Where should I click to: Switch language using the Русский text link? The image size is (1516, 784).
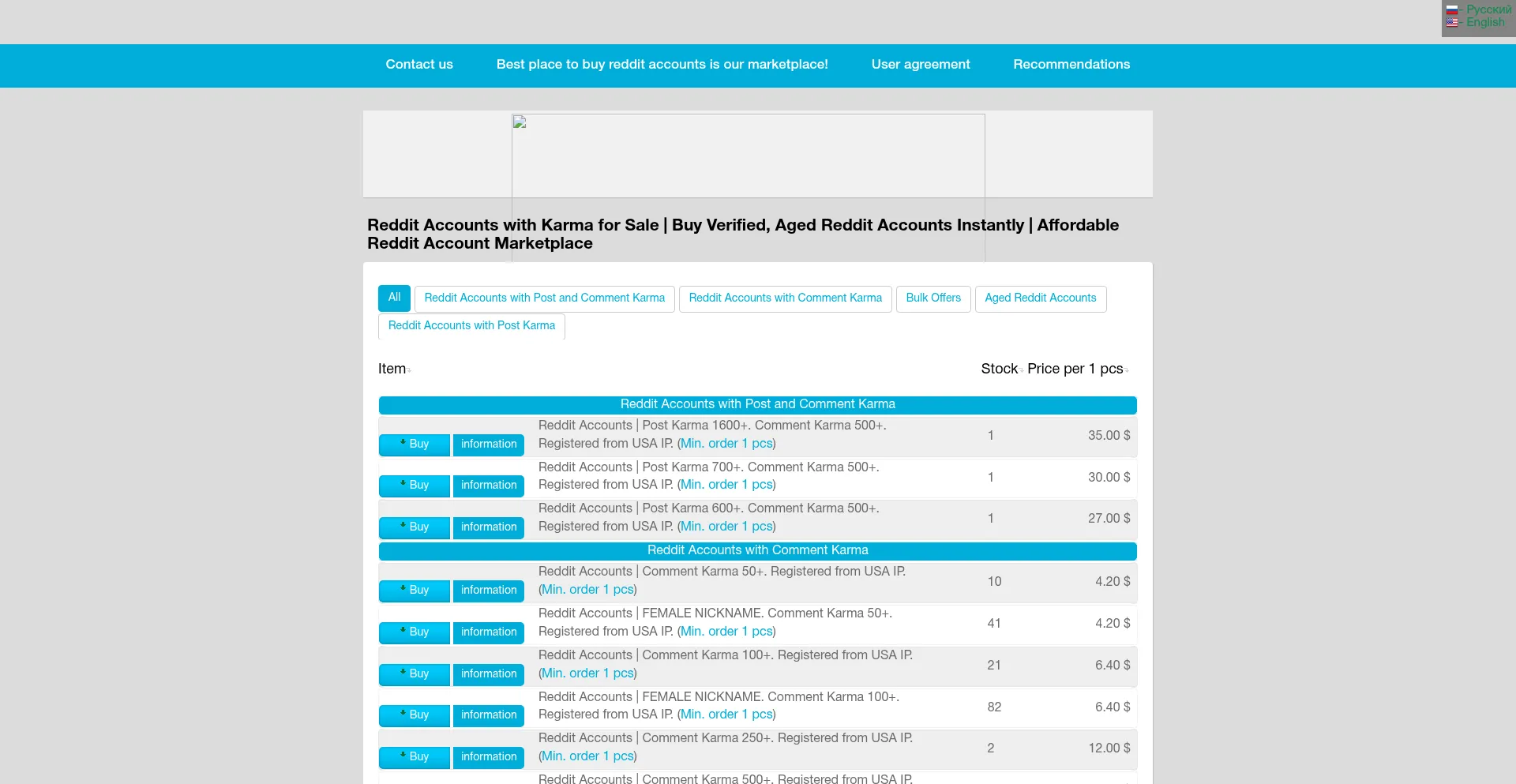click(1488, 9)
